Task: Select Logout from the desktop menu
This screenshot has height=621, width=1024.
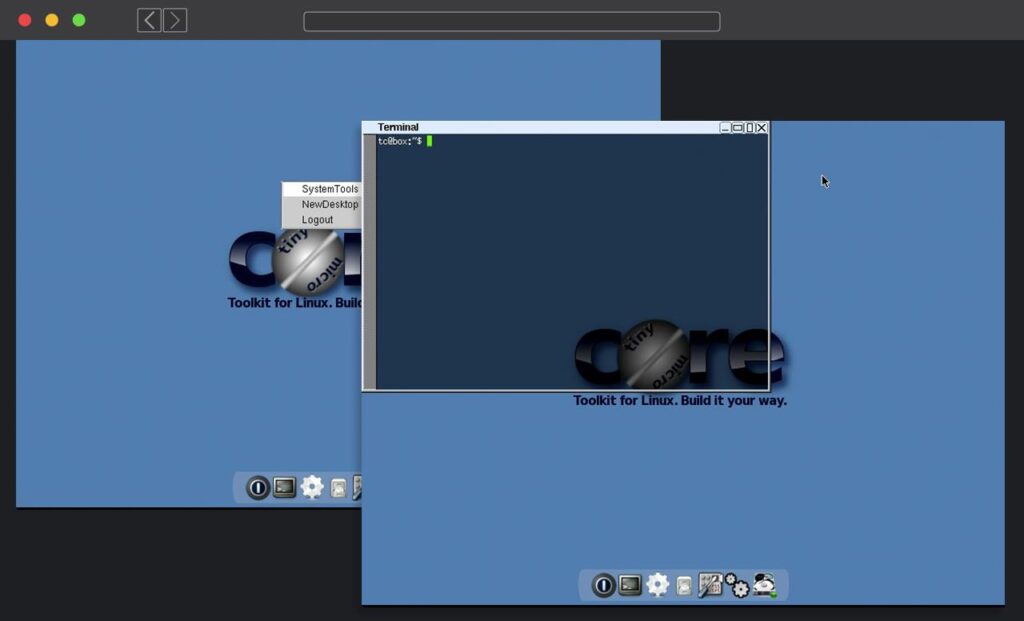Action: pyautogui.click(x=318, y=219)
